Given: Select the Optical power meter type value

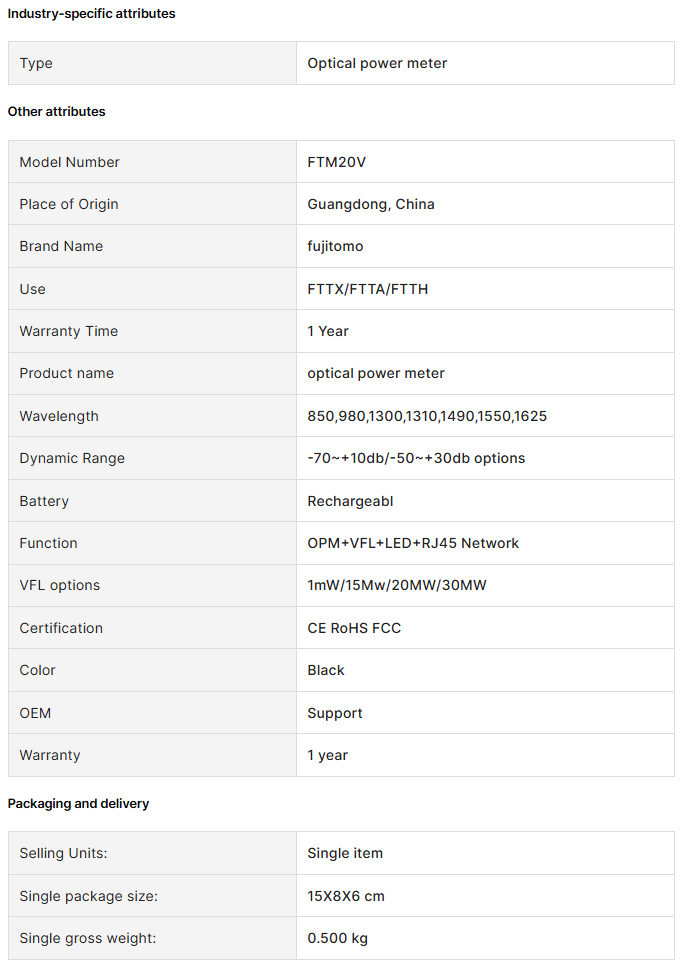Looking at the screenshot, I should (377, 63).
